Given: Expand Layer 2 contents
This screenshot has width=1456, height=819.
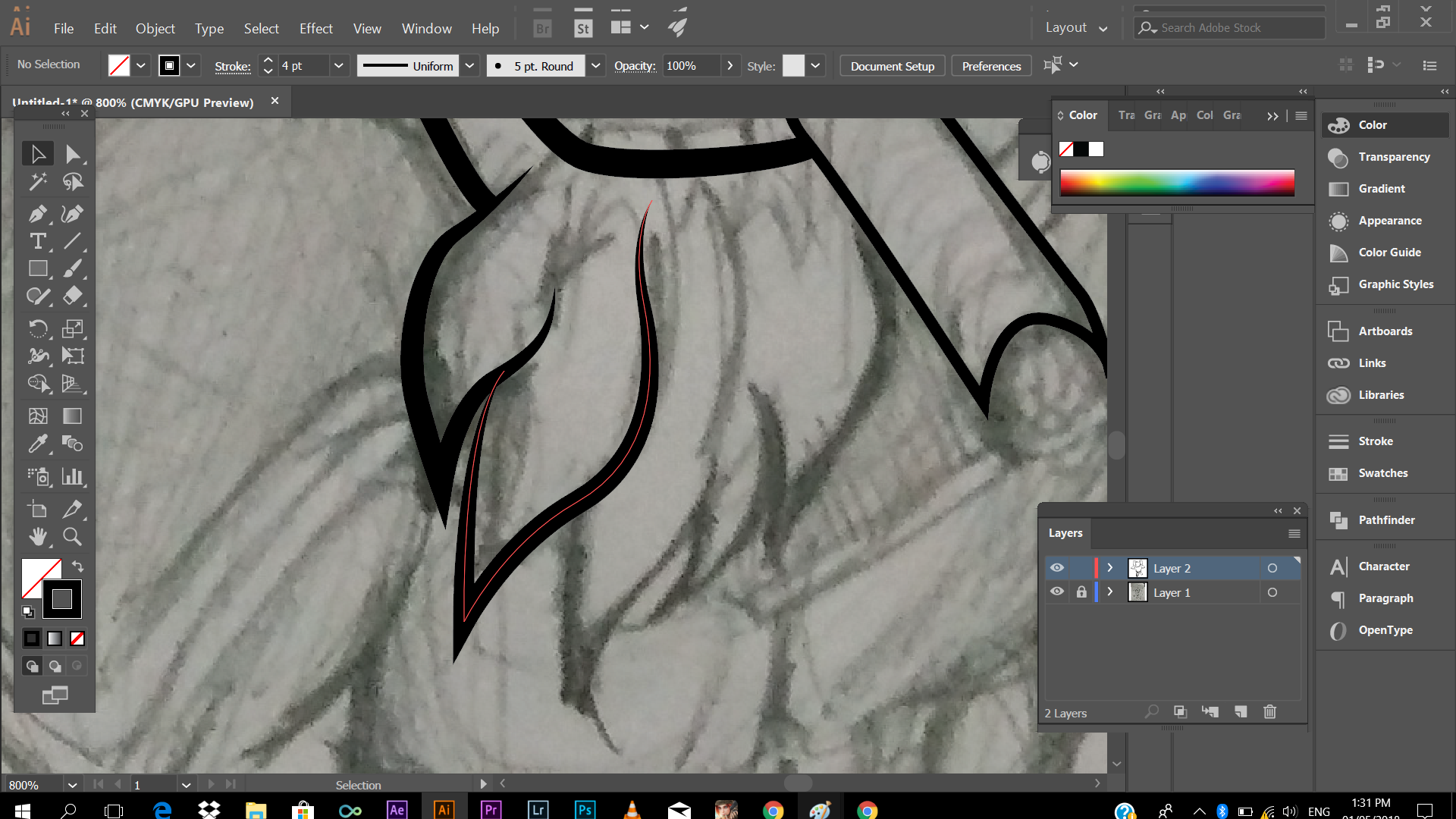Looking at the screenshot, I should tap(1110, 568).
